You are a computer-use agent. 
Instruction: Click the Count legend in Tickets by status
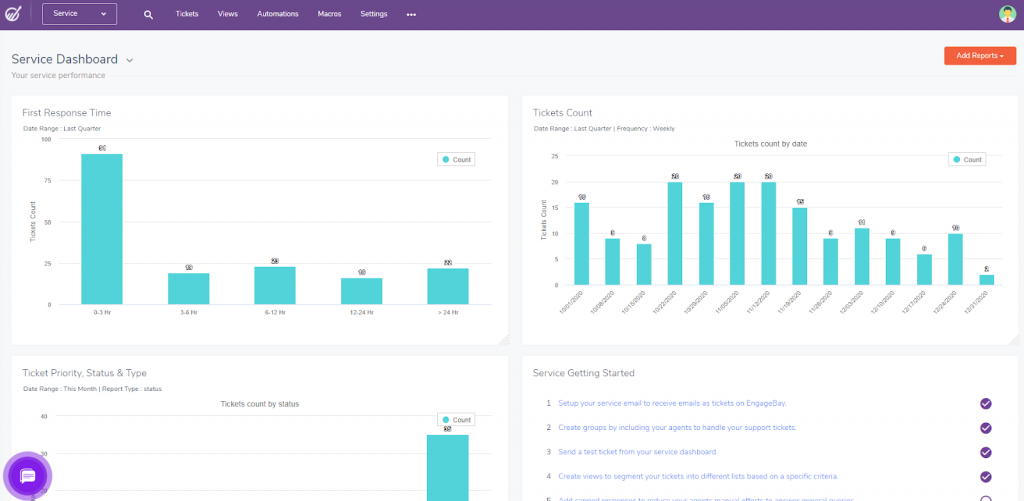[456, 420]
